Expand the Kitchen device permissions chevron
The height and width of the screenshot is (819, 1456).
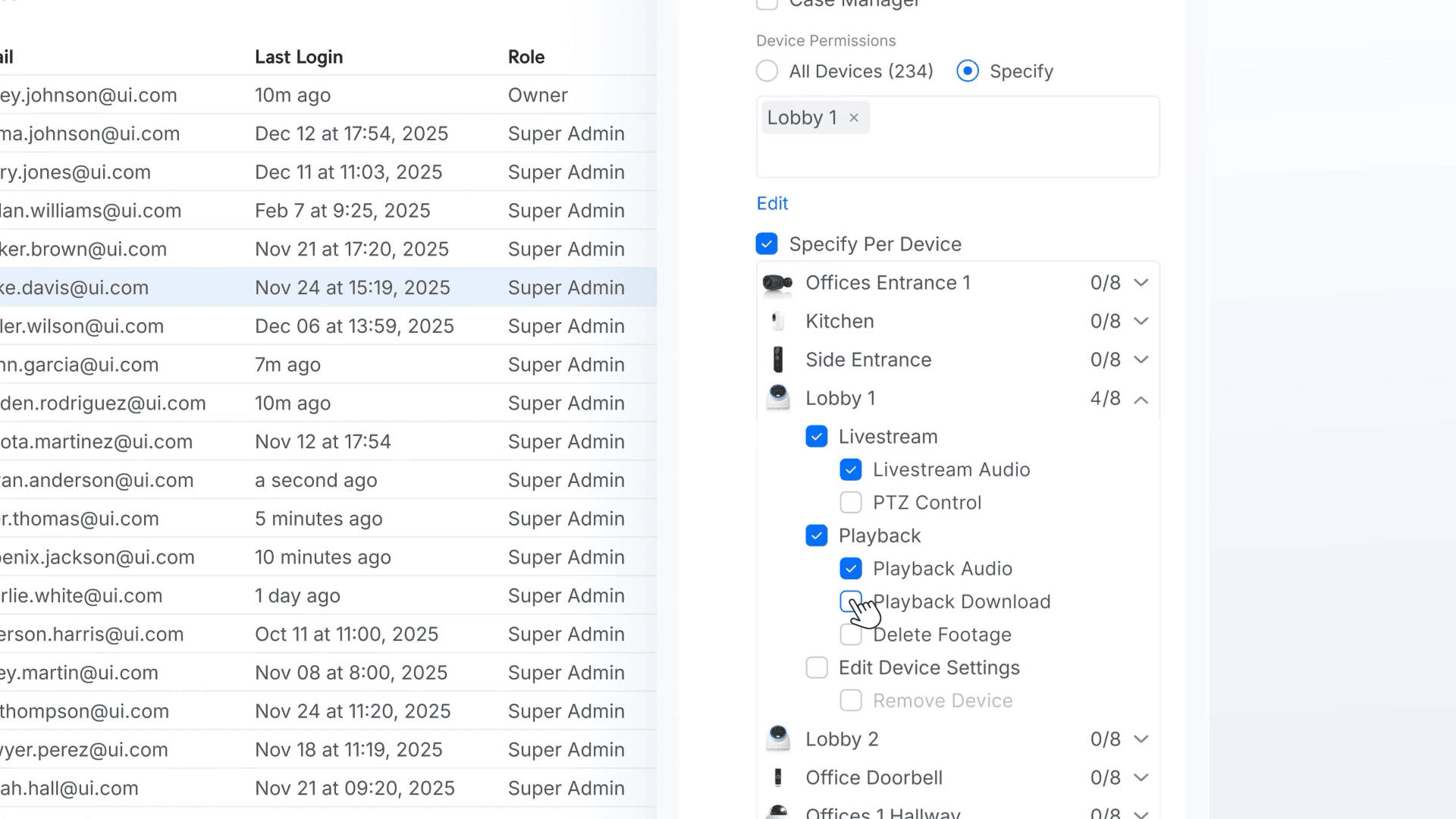1141,322
